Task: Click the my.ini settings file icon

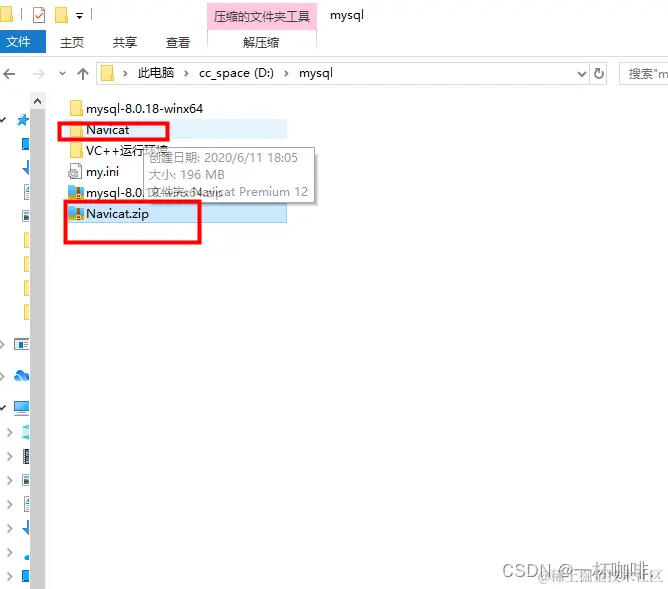Action: (75, 172)
